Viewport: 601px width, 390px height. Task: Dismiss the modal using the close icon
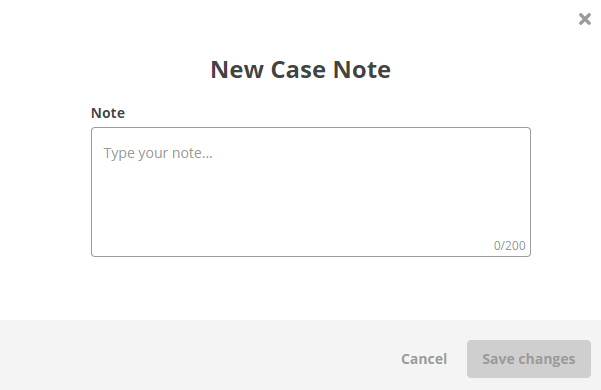(585, 19)
